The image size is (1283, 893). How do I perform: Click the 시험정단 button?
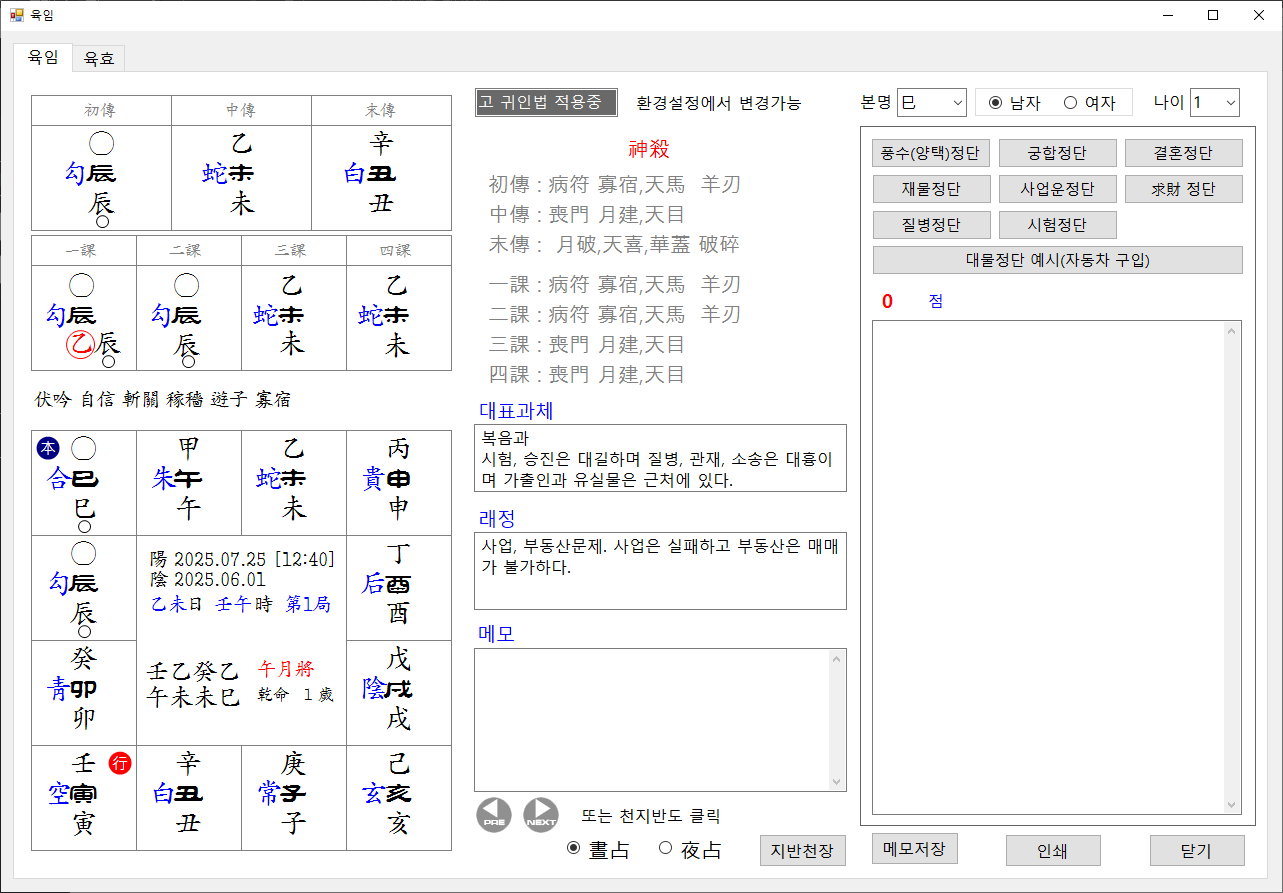[x=1057, y=224]
